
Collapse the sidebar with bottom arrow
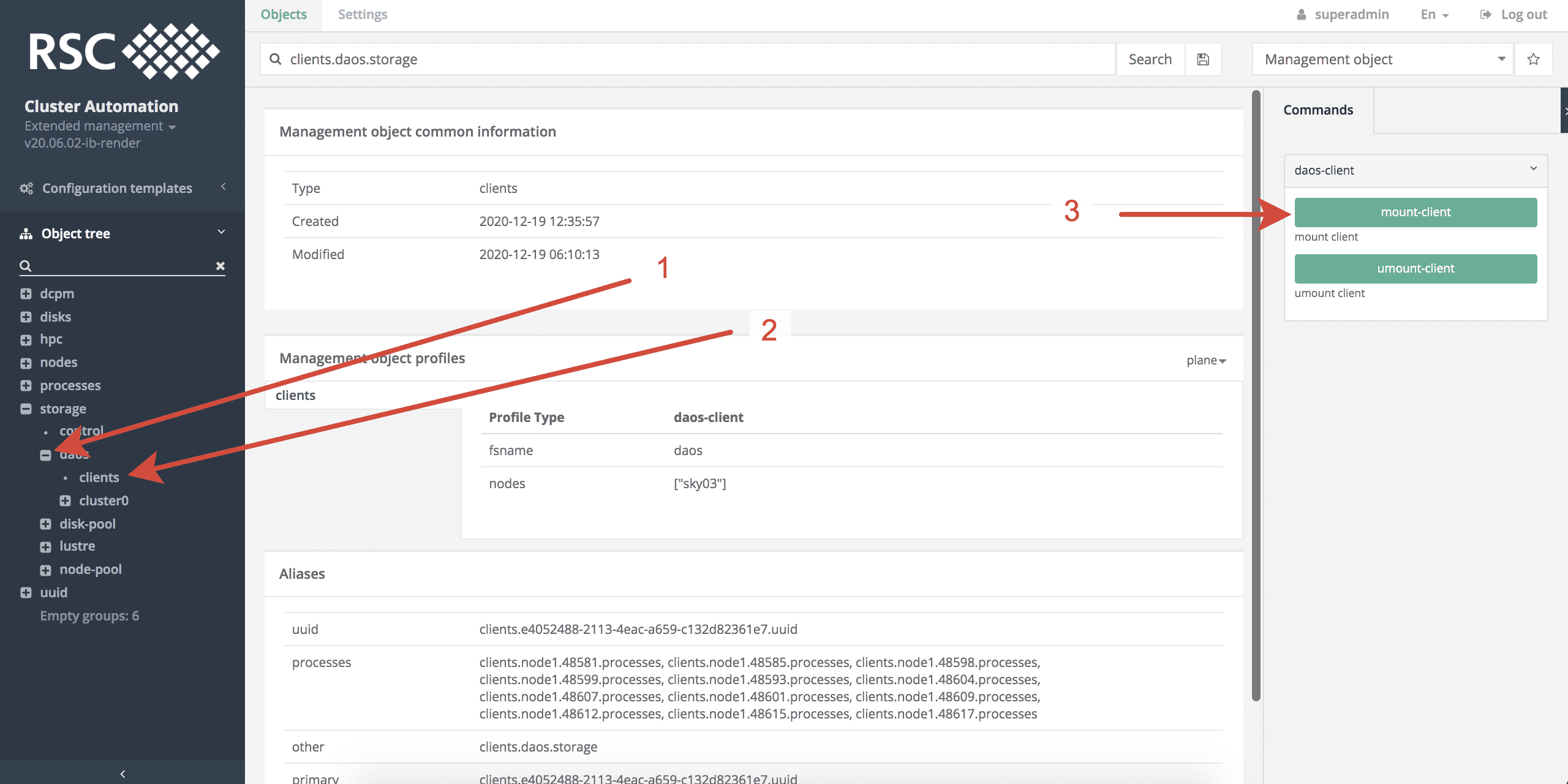click(x=123, y=774)
